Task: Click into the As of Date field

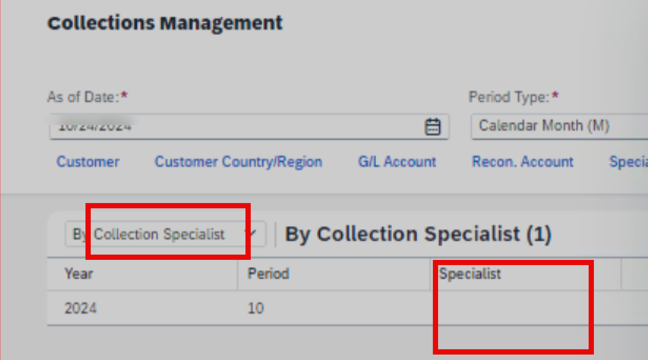Action: tap(249, 126)
